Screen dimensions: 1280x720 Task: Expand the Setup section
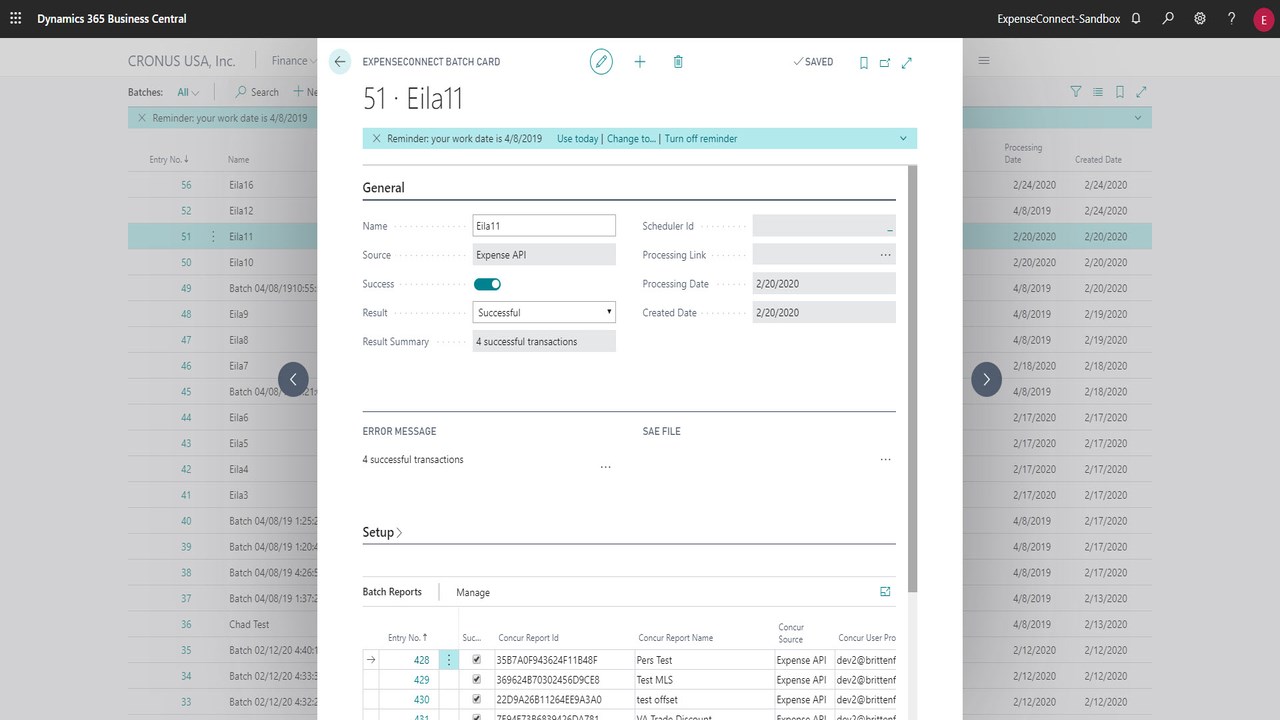tap(383, 533)
